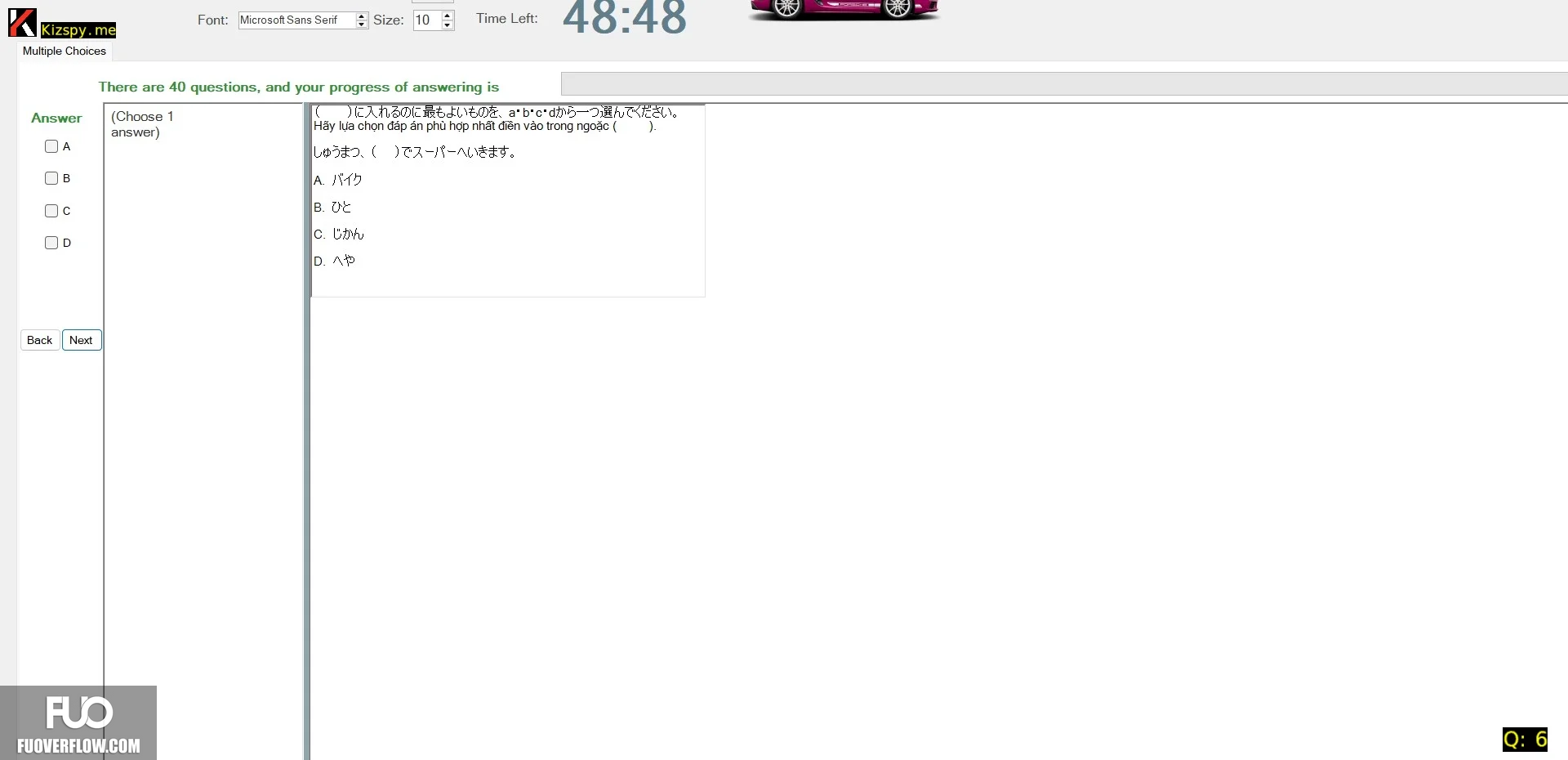Click the Font name field
Viewport: 1568px width, 760px height.
pos(296,20)
